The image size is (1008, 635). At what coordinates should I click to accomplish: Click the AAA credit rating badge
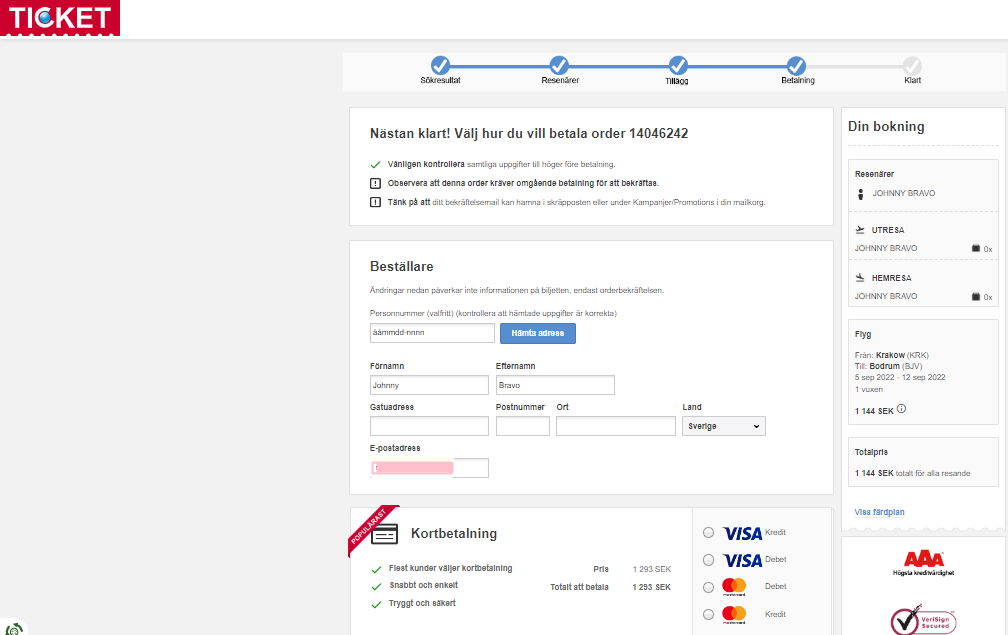tap(924, 563)
